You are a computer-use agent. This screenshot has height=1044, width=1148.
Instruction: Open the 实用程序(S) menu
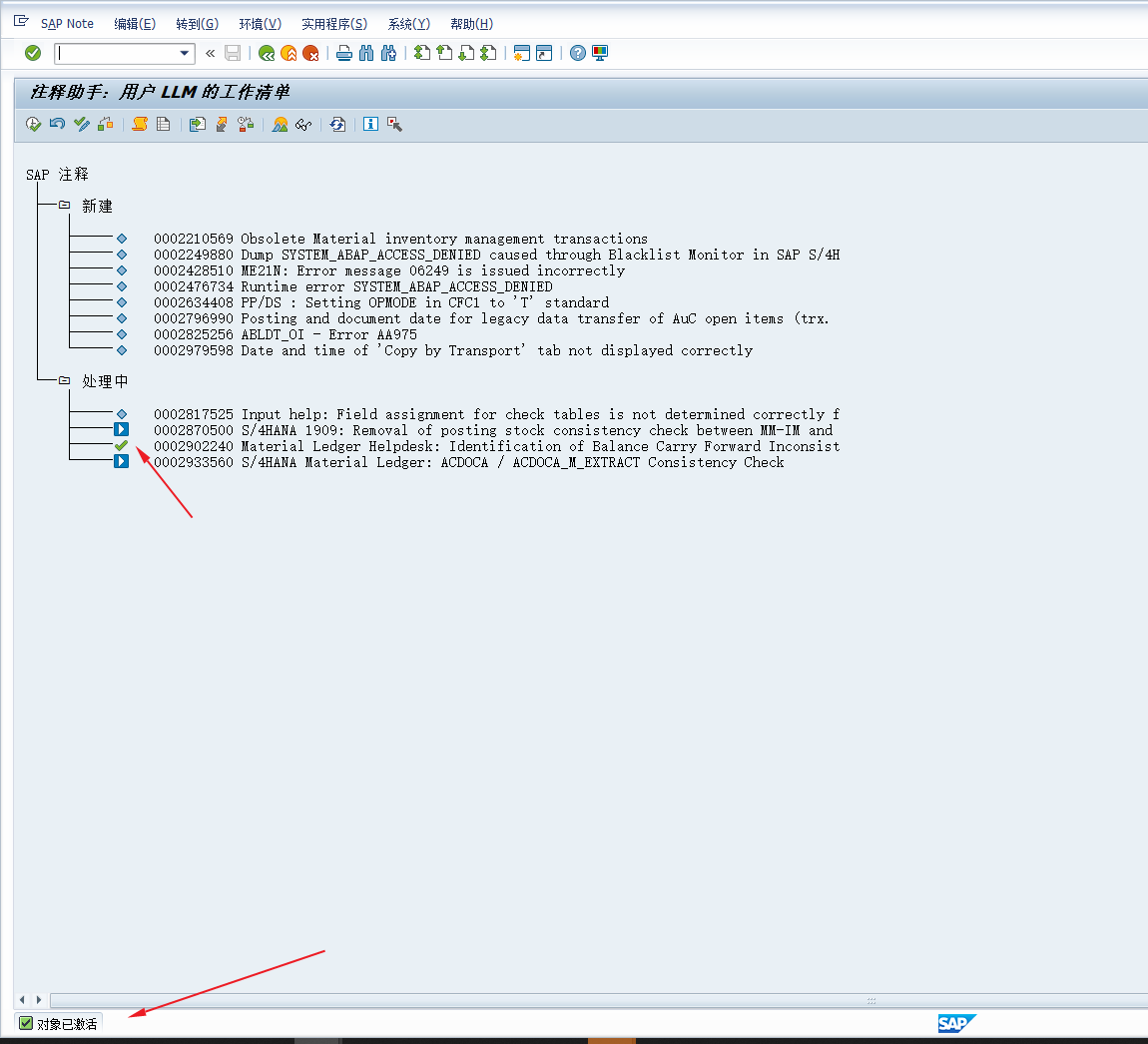[334, 24]
